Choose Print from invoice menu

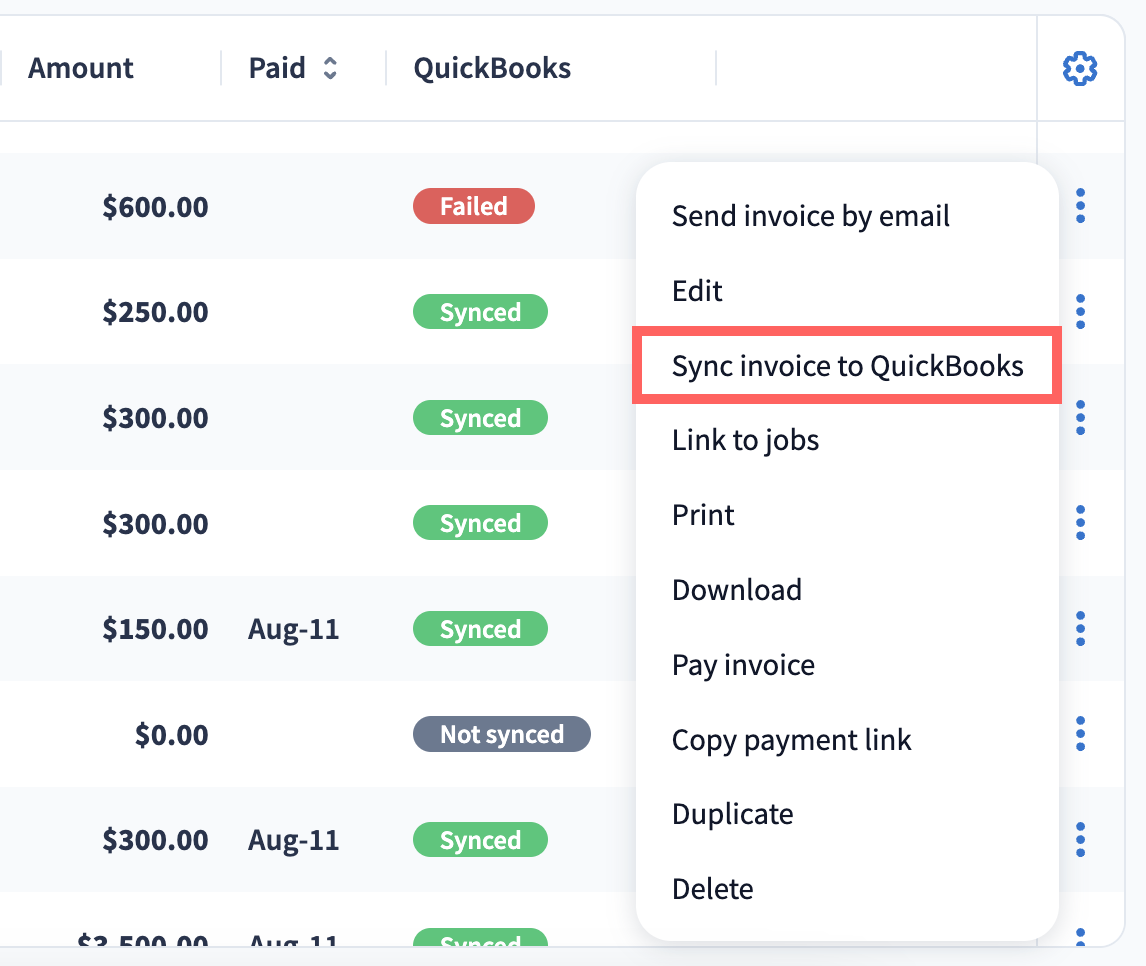703,515
